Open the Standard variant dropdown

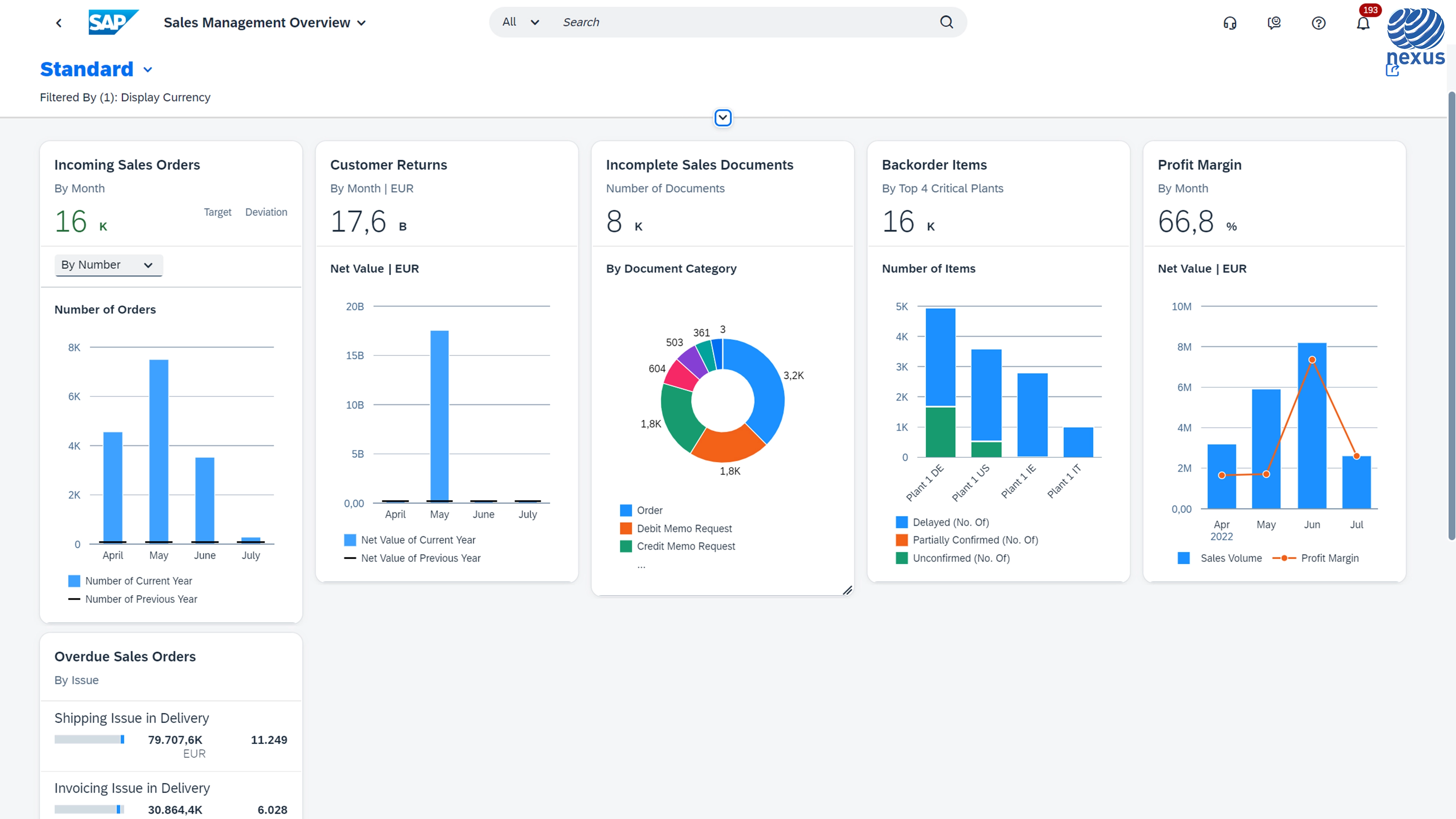pyautogui.click(x=147, y=70)
